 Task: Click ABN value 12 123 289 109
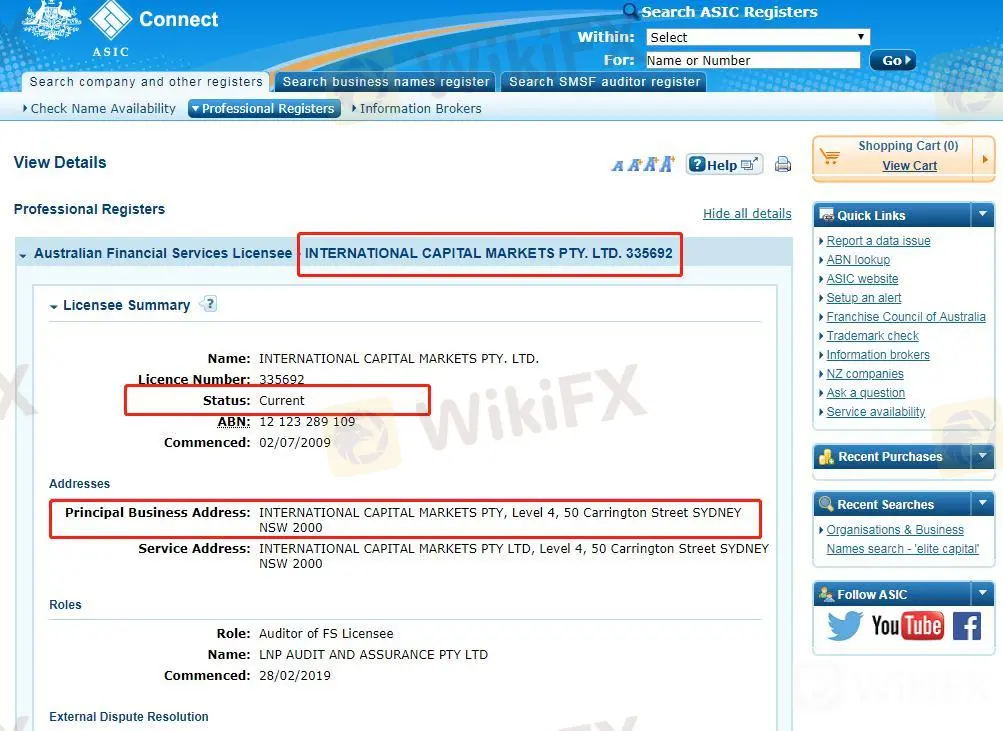click(x=307, y=421)
